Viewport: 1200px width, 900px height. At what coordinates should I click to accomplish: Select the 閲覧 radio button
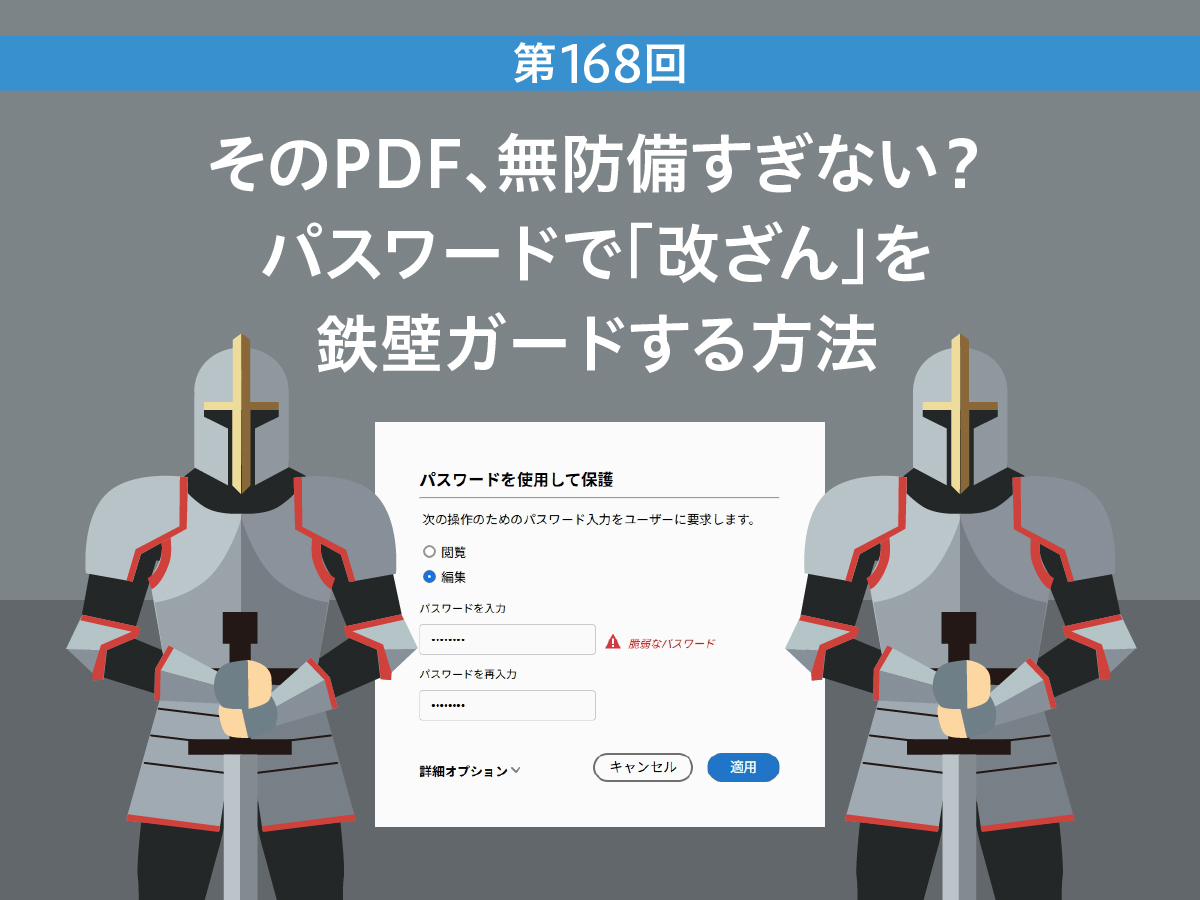(x=430, y=551)
